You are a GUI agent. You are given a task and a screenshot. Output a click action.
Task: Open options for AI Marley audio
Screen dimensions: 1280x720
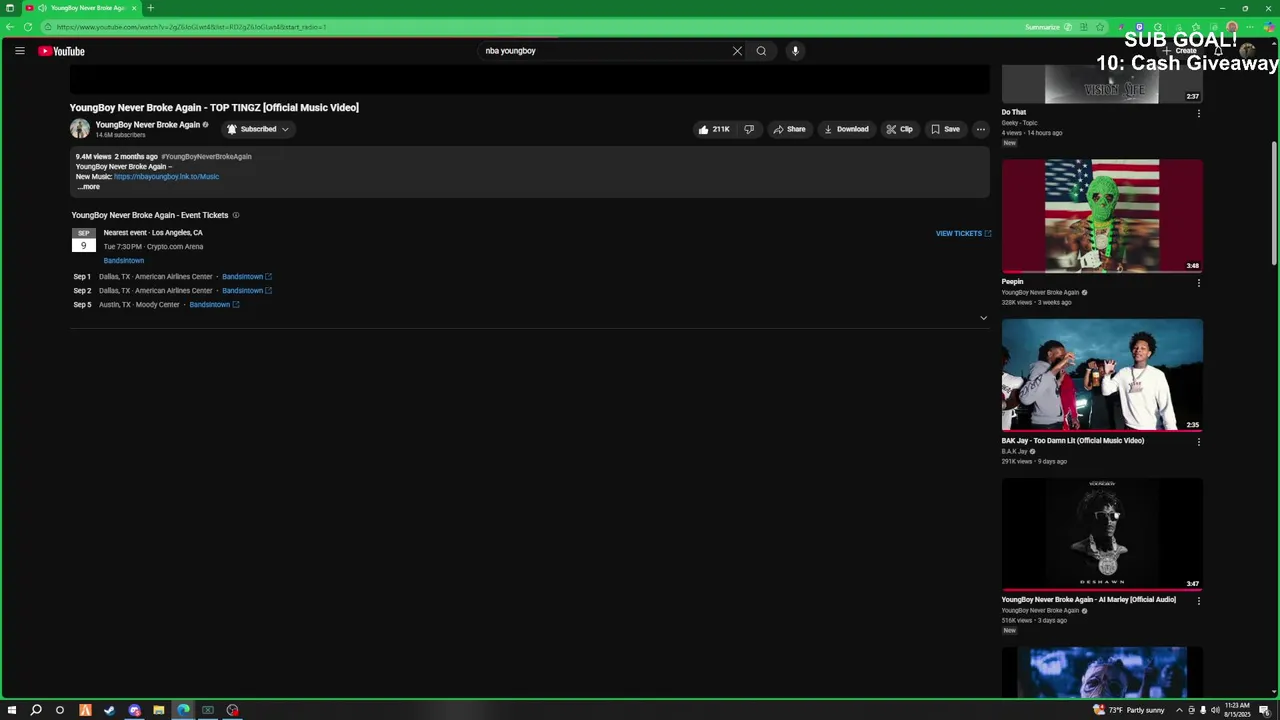pyautogui.click(x=1198, y=600)
